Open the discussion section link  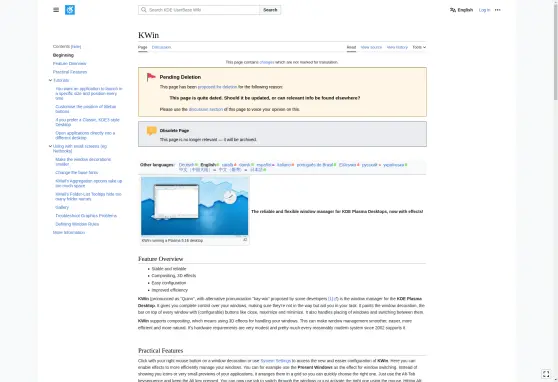point(206,110)
